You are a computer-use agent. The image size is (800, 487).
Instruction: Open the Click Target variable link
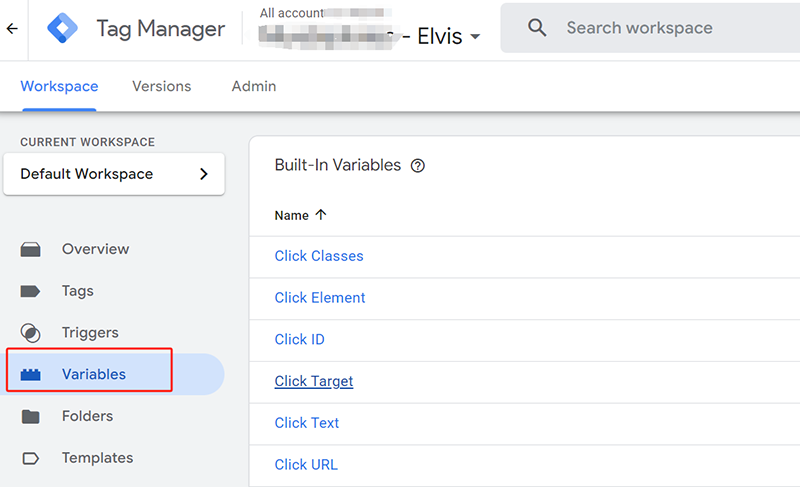tap(314, 381)
